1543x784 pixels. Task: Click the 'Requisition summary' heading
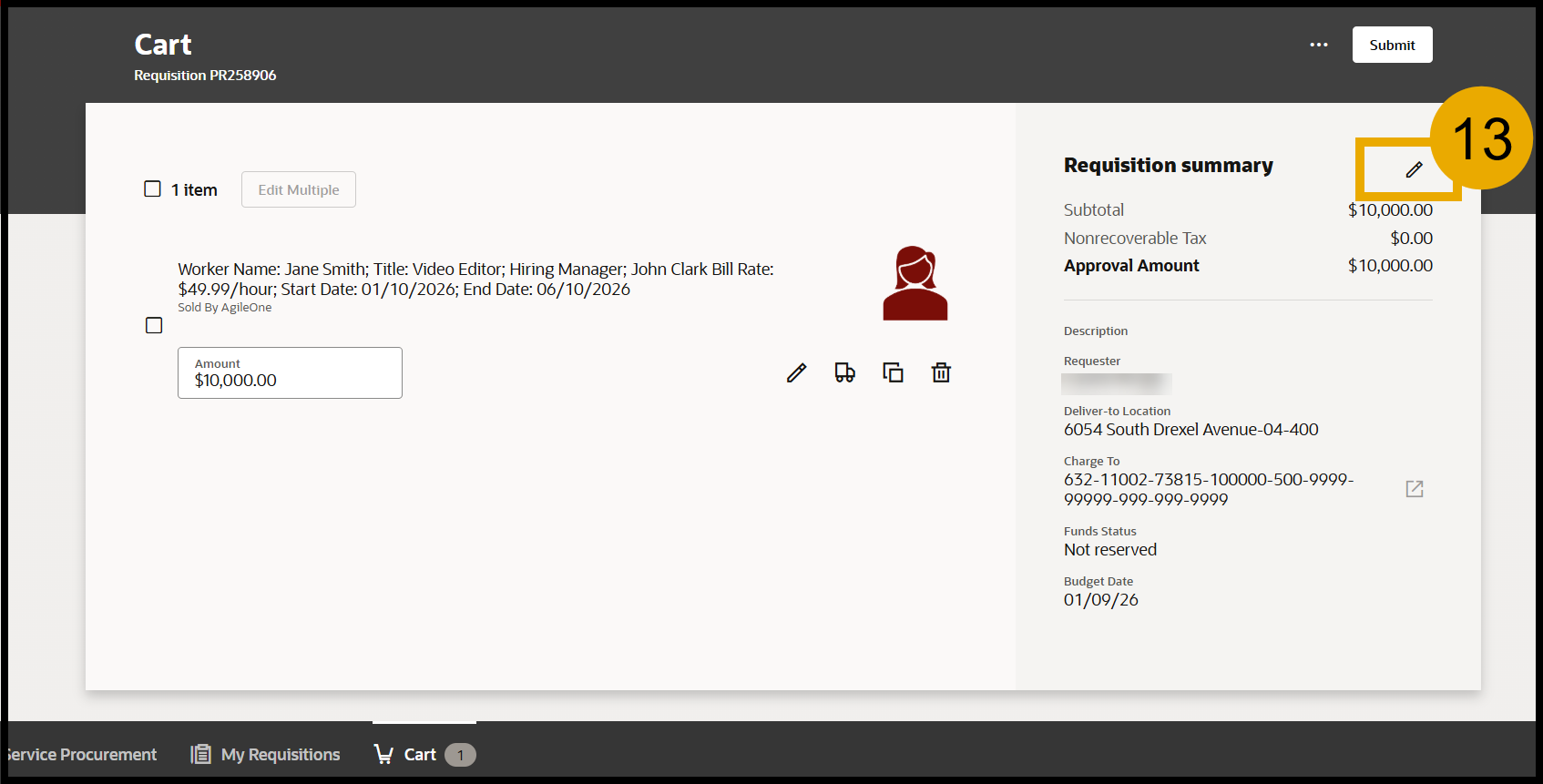point(1169,165)
